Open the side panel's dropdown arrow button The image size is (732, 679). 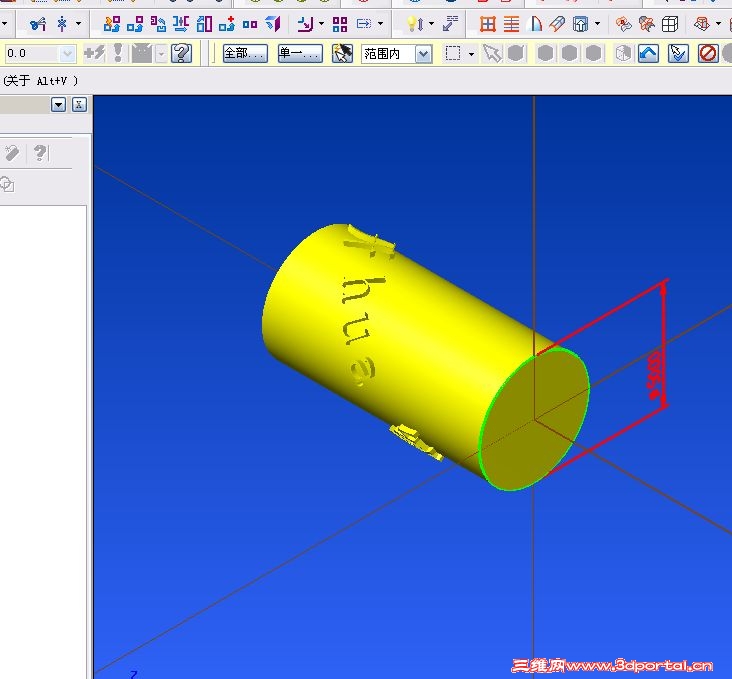[58, 105]
